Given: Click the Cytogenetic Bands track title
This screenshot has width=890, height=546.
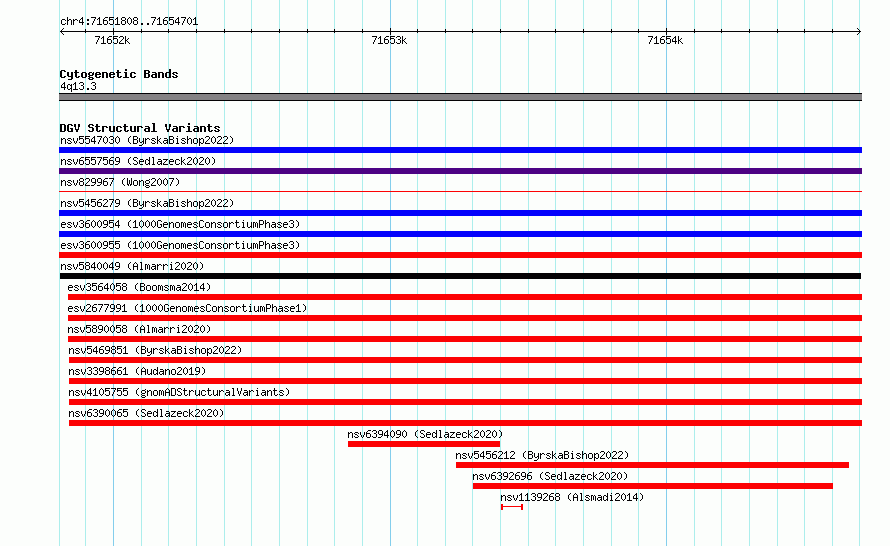Looking at the screenshot, I should 119,74.
